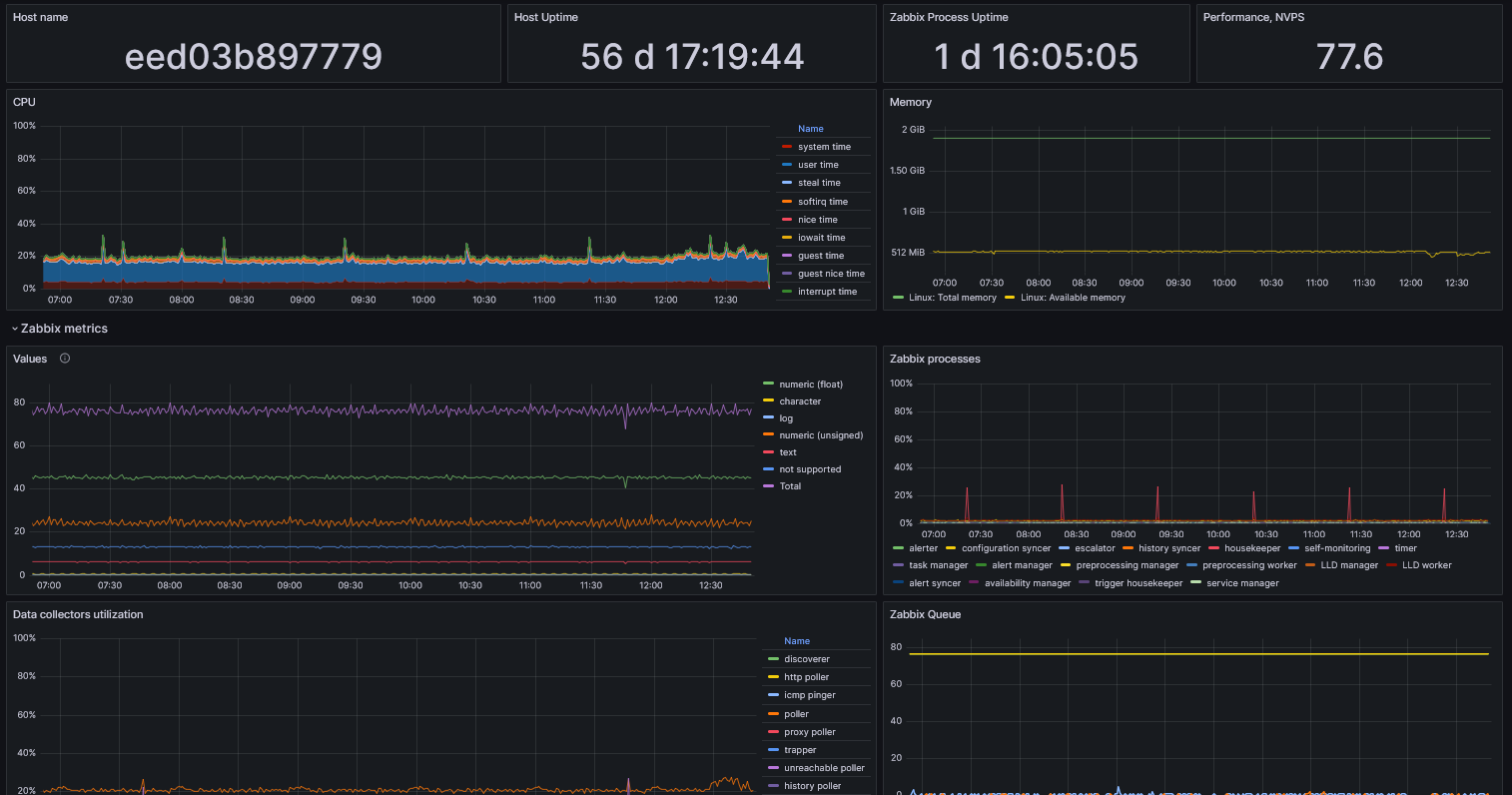The height and width of the screenshot is (795, 1512).
Task: Toggle steal time series in CPU legend
Action: [819, 183]
